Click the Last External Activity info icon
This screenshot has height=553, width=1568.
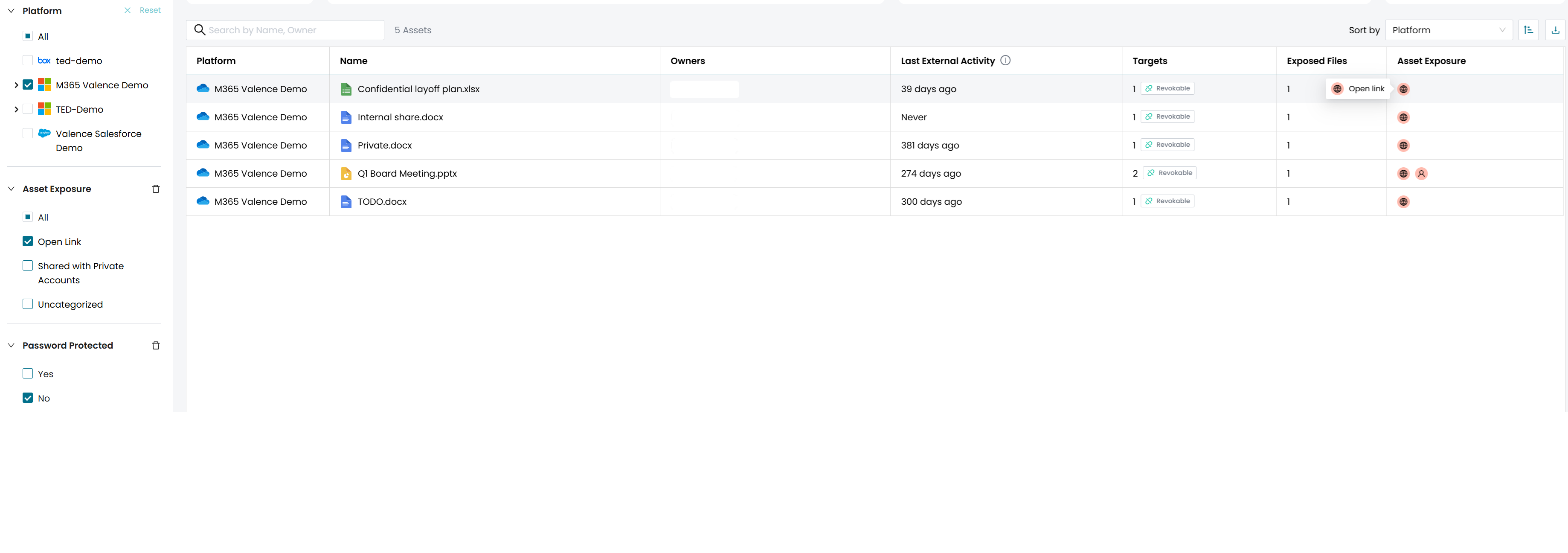[x=1005, y=60]
